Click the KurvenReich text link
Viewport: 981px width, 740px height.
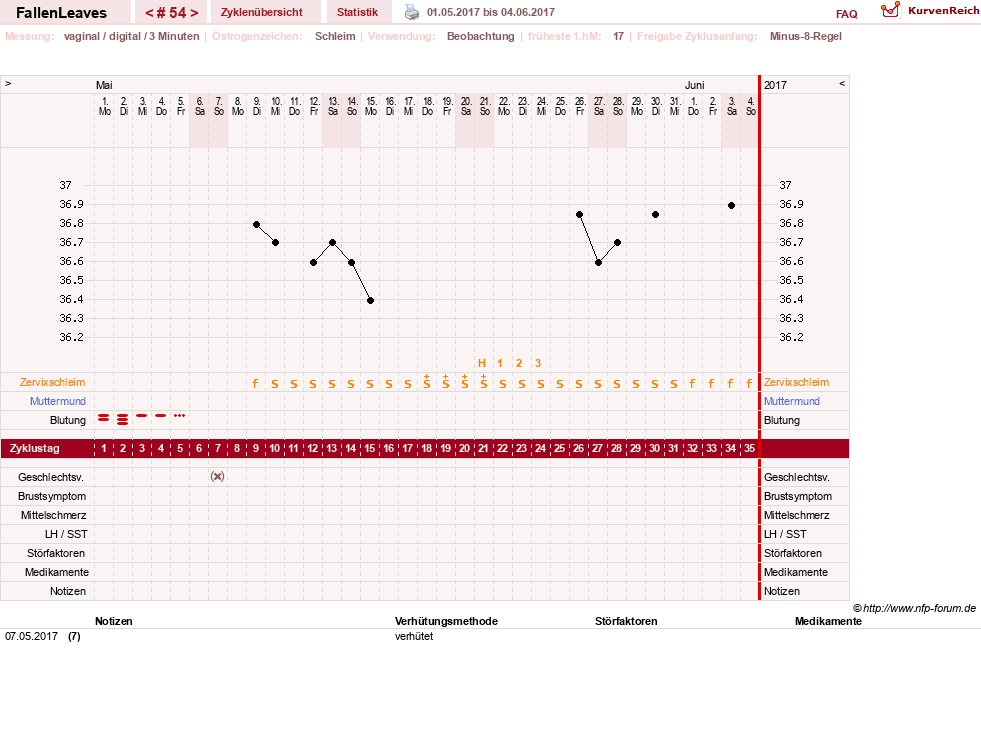[x=943, y=11]
